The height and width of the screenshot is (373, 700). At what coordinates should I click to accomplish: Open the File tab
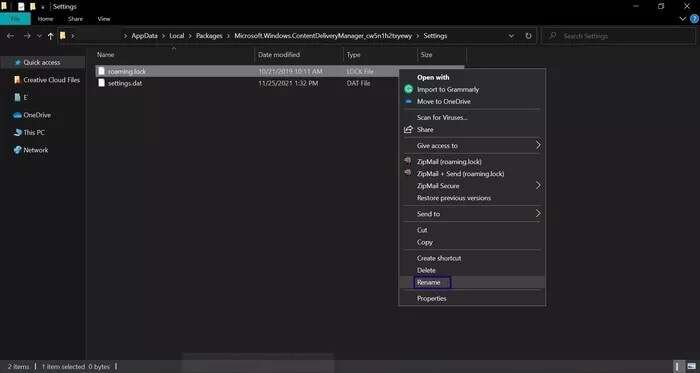coord(15,19)
